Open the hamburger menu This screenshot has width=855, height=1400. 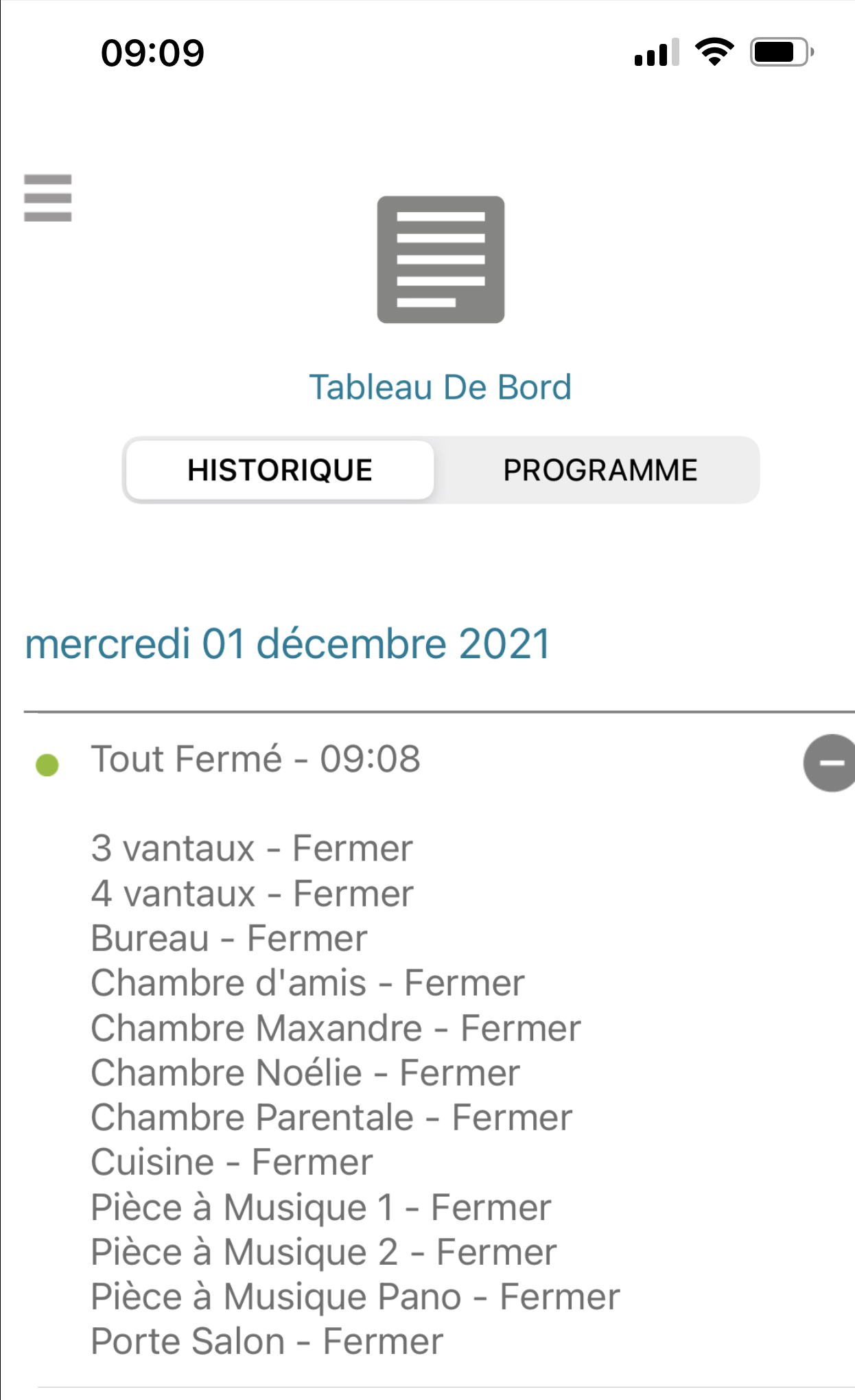pos(47,198)
